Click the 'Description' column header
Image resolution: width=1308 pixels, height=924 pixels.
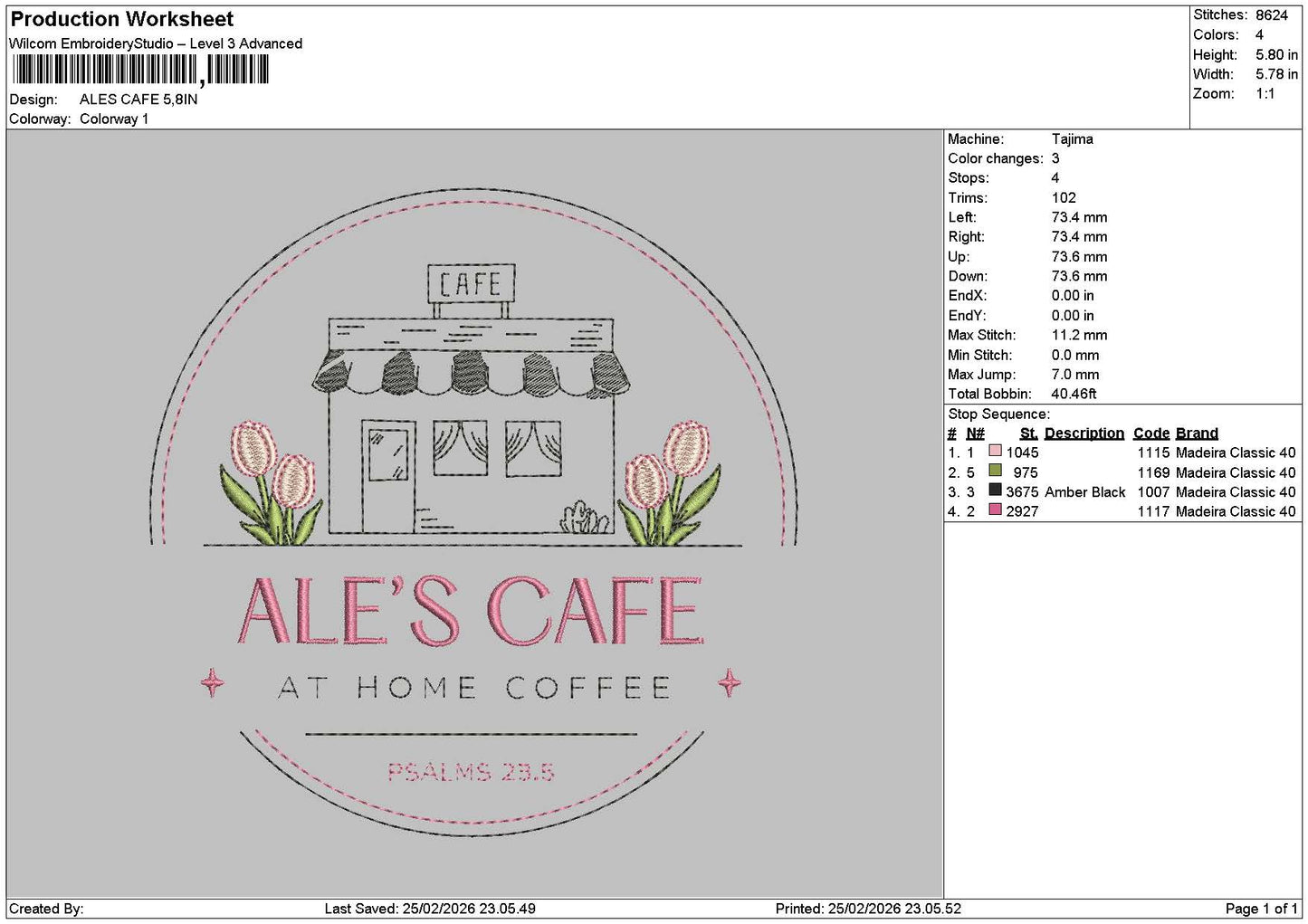coord(1084,433)
